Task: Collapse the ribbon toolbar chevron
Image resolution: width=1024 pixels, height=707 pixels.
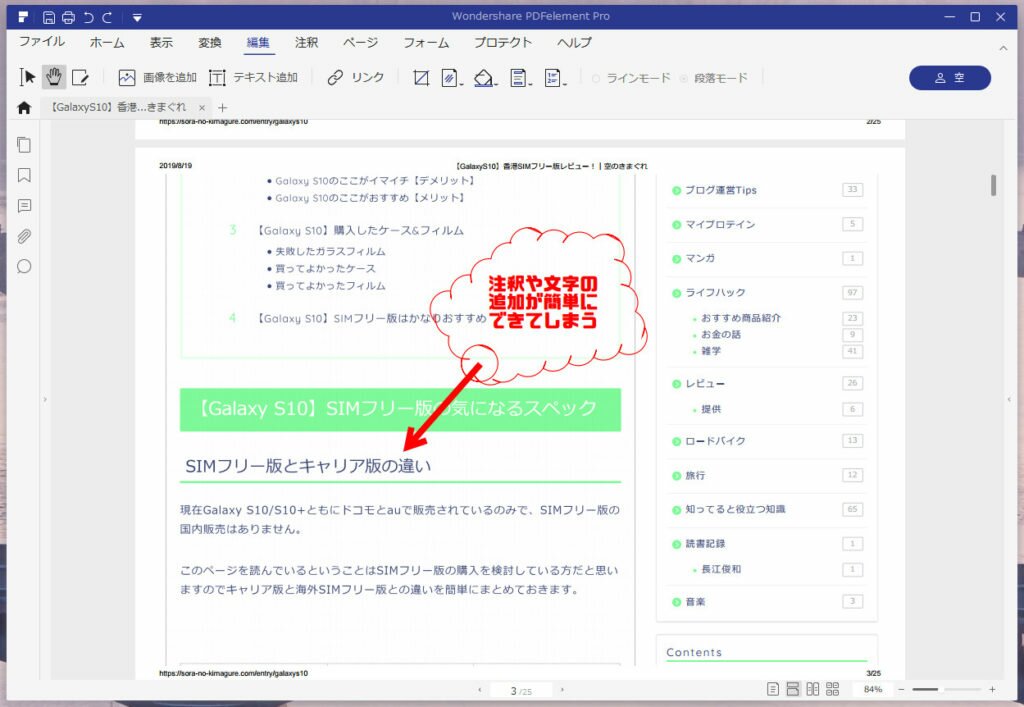Action: click(1002, 48)
